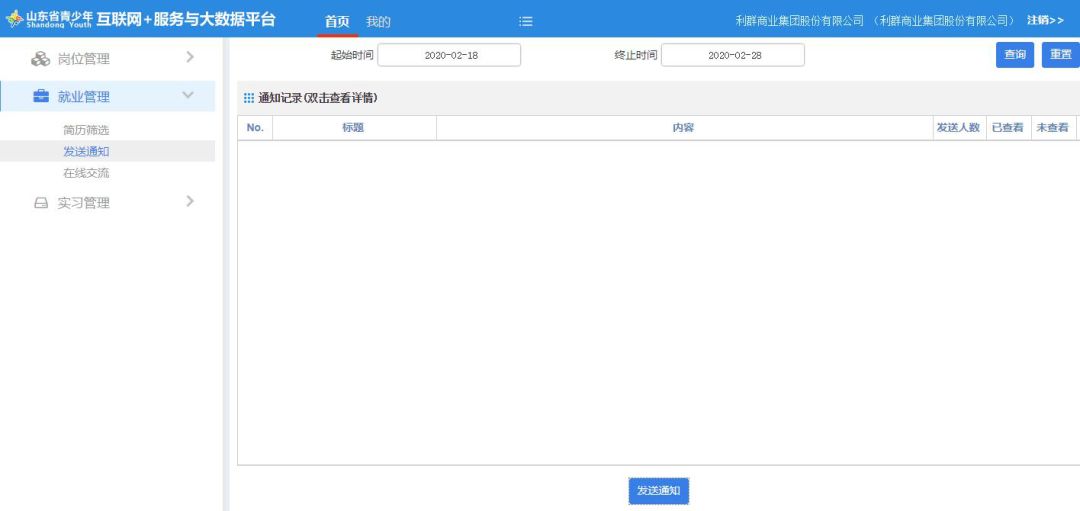The image size is (1080, 511).
Task: Click the 就业管理 briefcase icon
Action: pyautogui.click(x=41, y=96)
